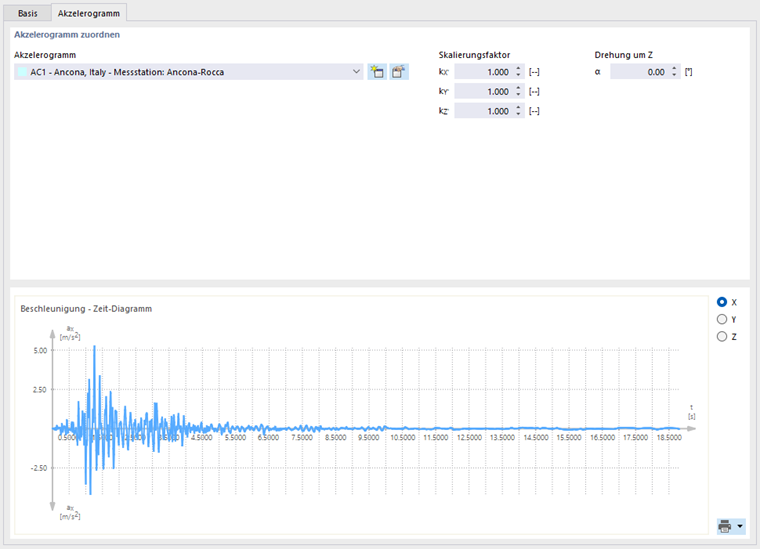The image size is (760, 549).
Task: Open the Akzelerogramm dropdown list
Action: 356,72
